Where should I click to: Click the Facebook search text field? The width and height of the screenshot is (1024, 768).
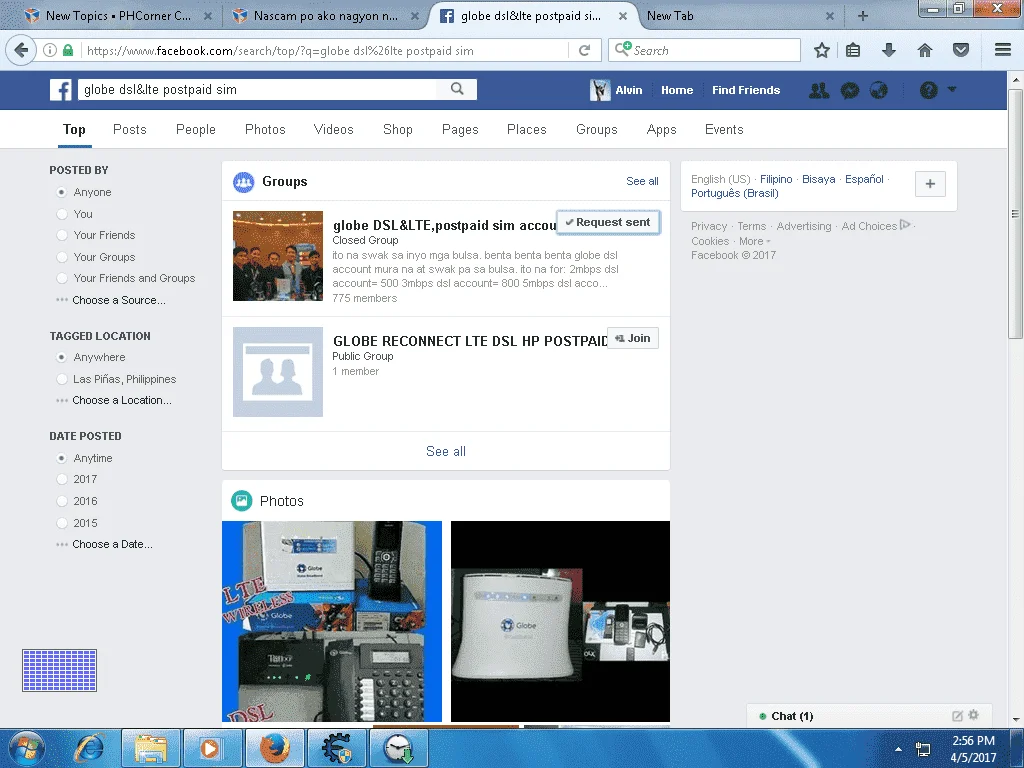[x=258, y=89]
